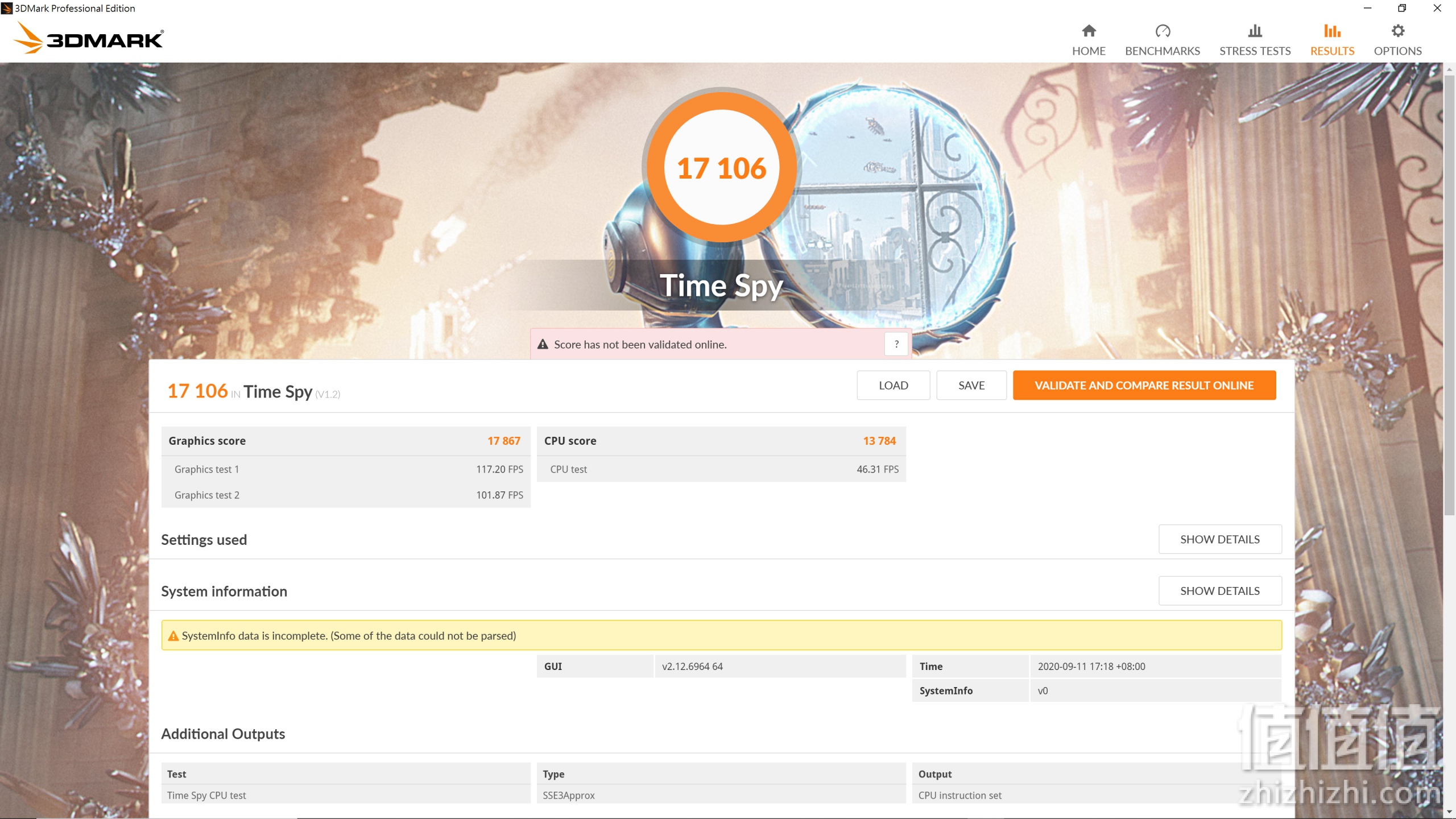The height and width of the screenshot is (819, 1456).
Task: Click the LOAD button
Action: click(x=893, y=386)
